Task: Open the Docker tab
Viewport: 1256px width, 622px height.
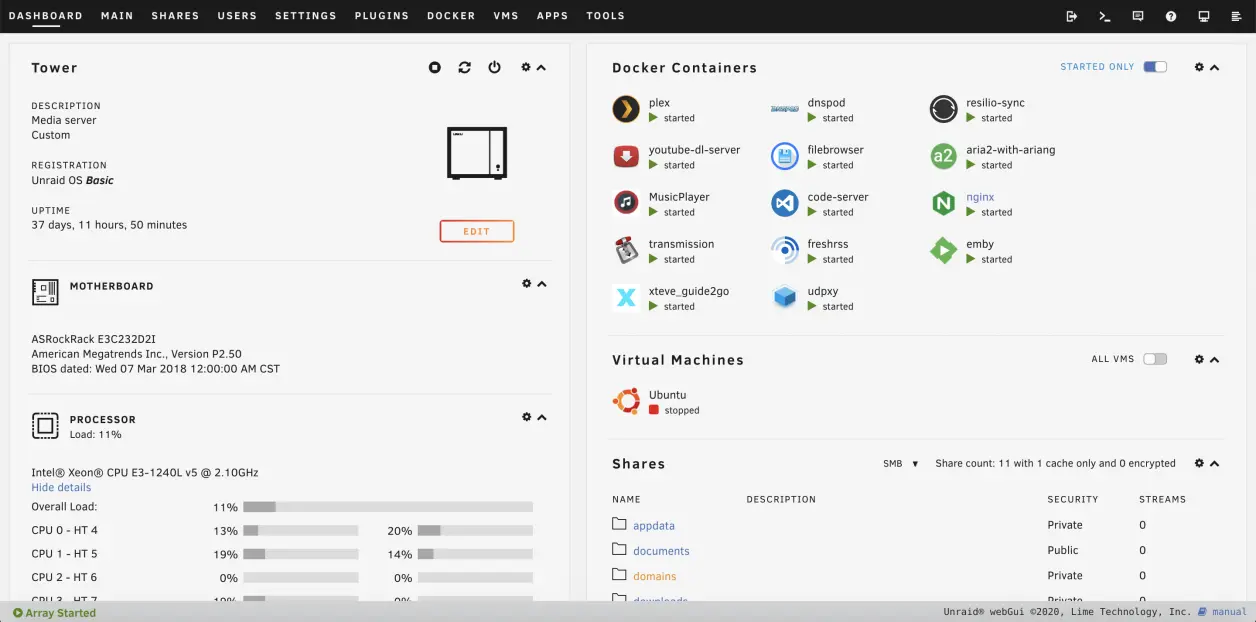Action: click(x=451, y=16)
